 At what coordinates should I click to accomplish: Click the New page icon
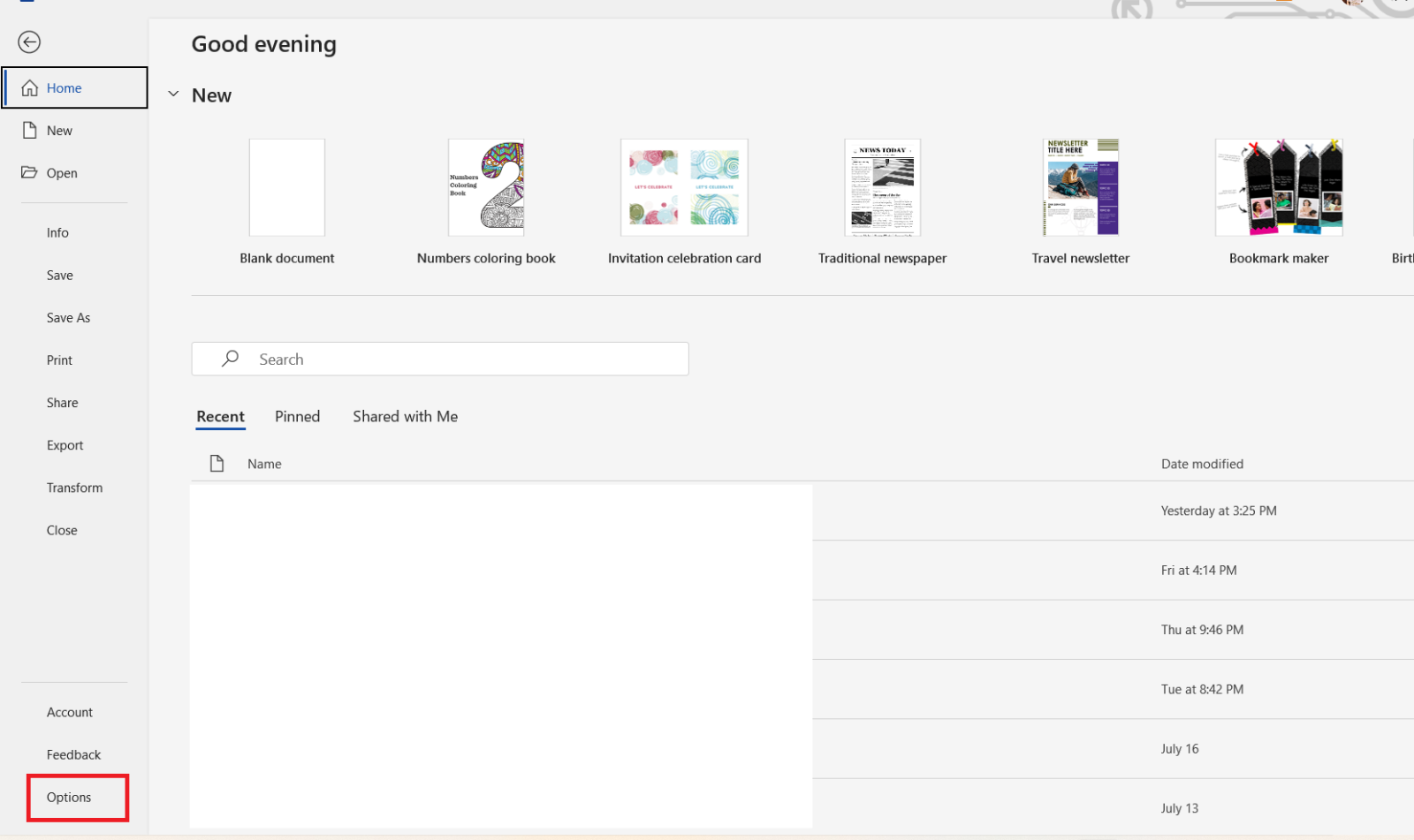tap(30, 130)
